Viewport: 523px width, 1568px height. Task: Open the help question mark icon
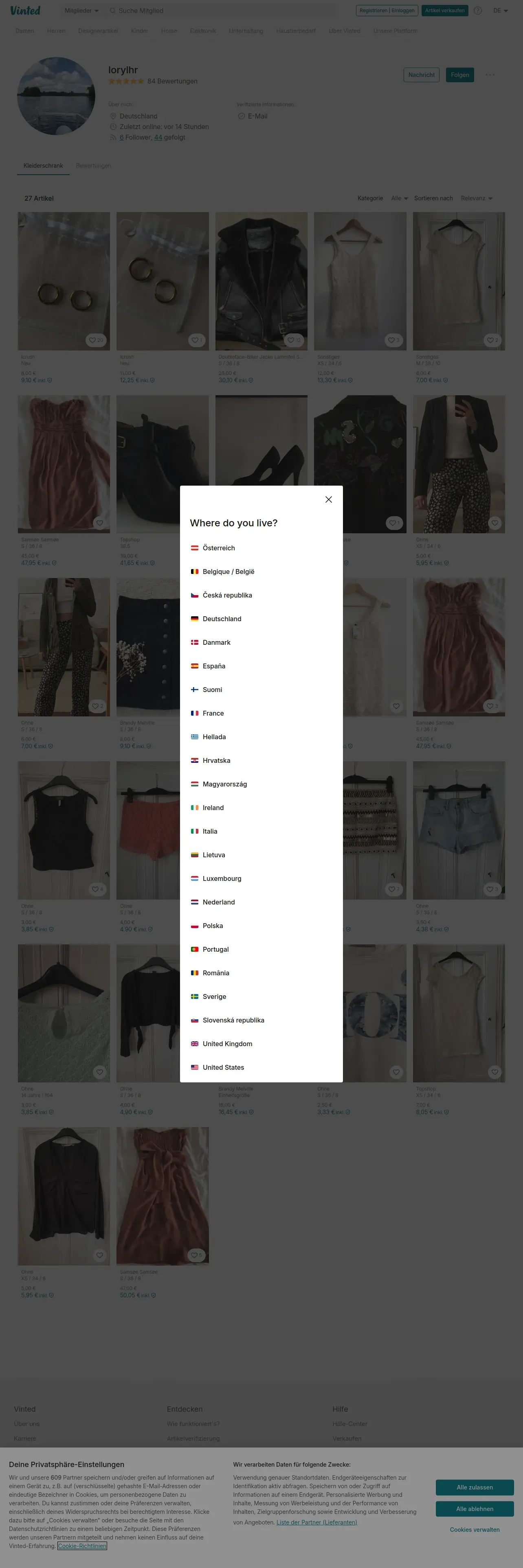click(x=478, y=10)
